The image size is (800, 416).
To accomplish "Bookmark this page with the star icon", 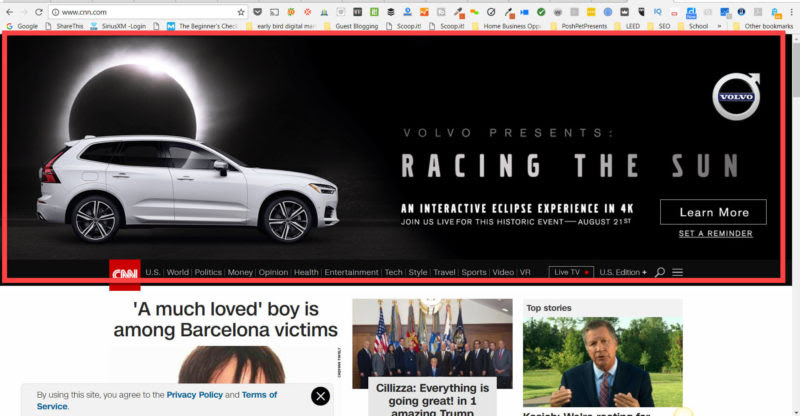I will pos(241,12).
